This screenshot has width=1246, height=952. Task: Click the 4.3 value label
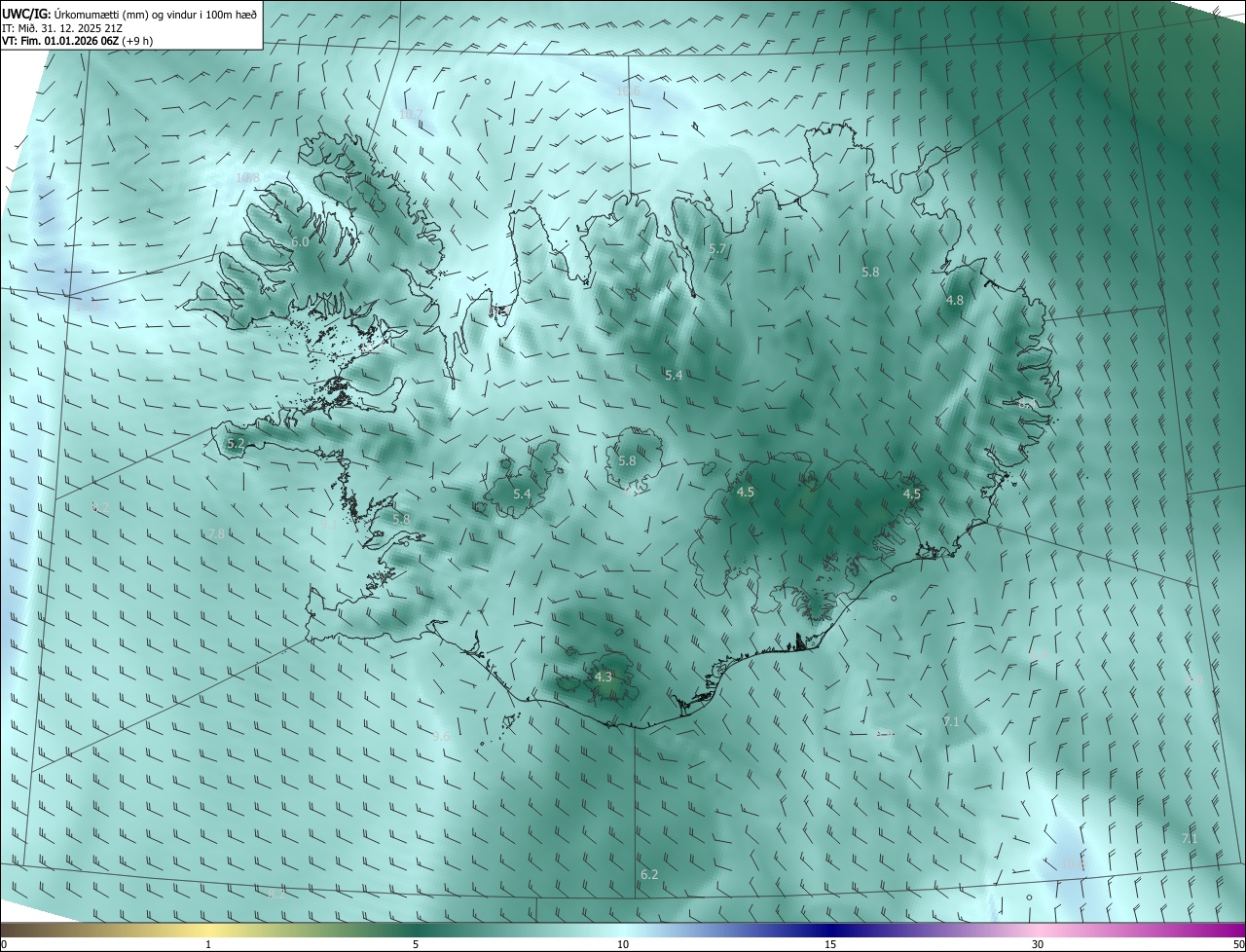coord(604,677)
